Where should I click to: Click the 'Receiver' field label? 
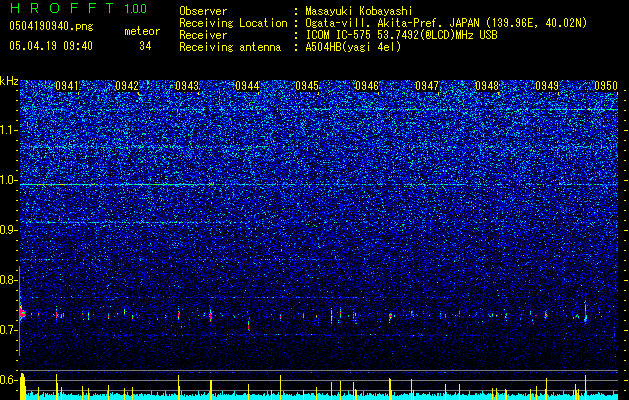click(203, 35)
